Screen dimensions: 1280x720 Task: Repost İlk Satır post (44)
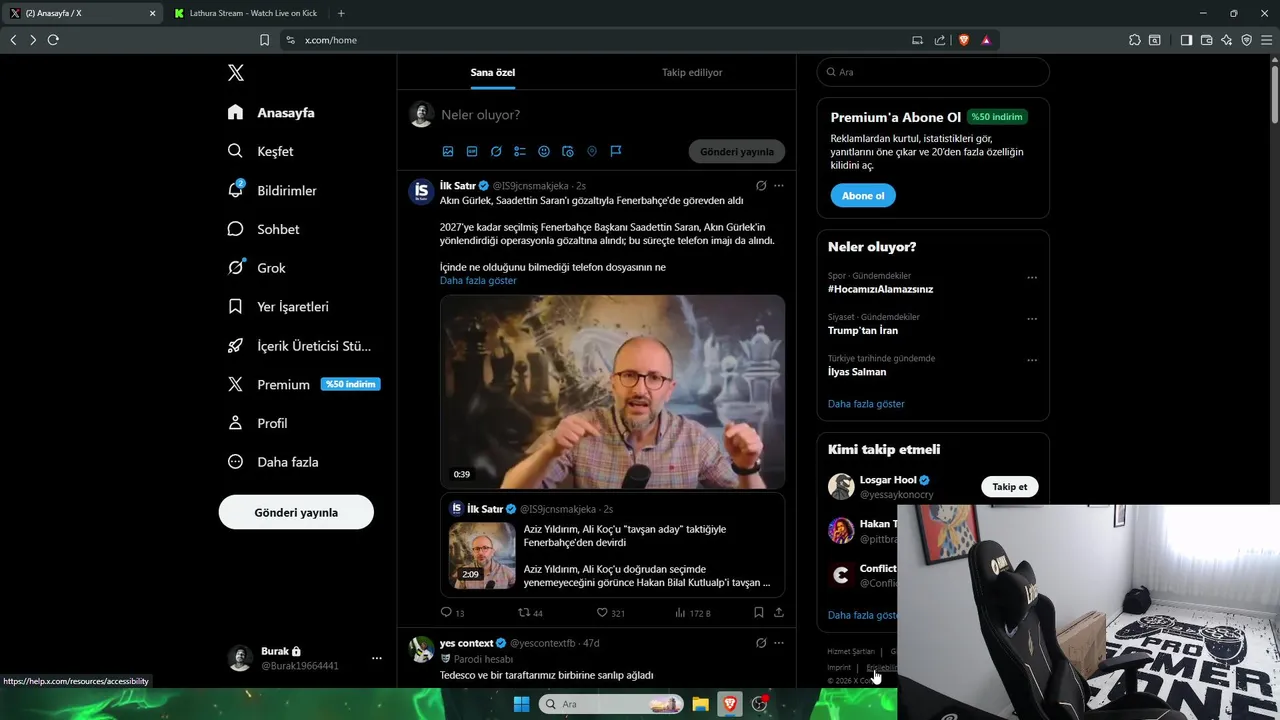coord(530,612)
